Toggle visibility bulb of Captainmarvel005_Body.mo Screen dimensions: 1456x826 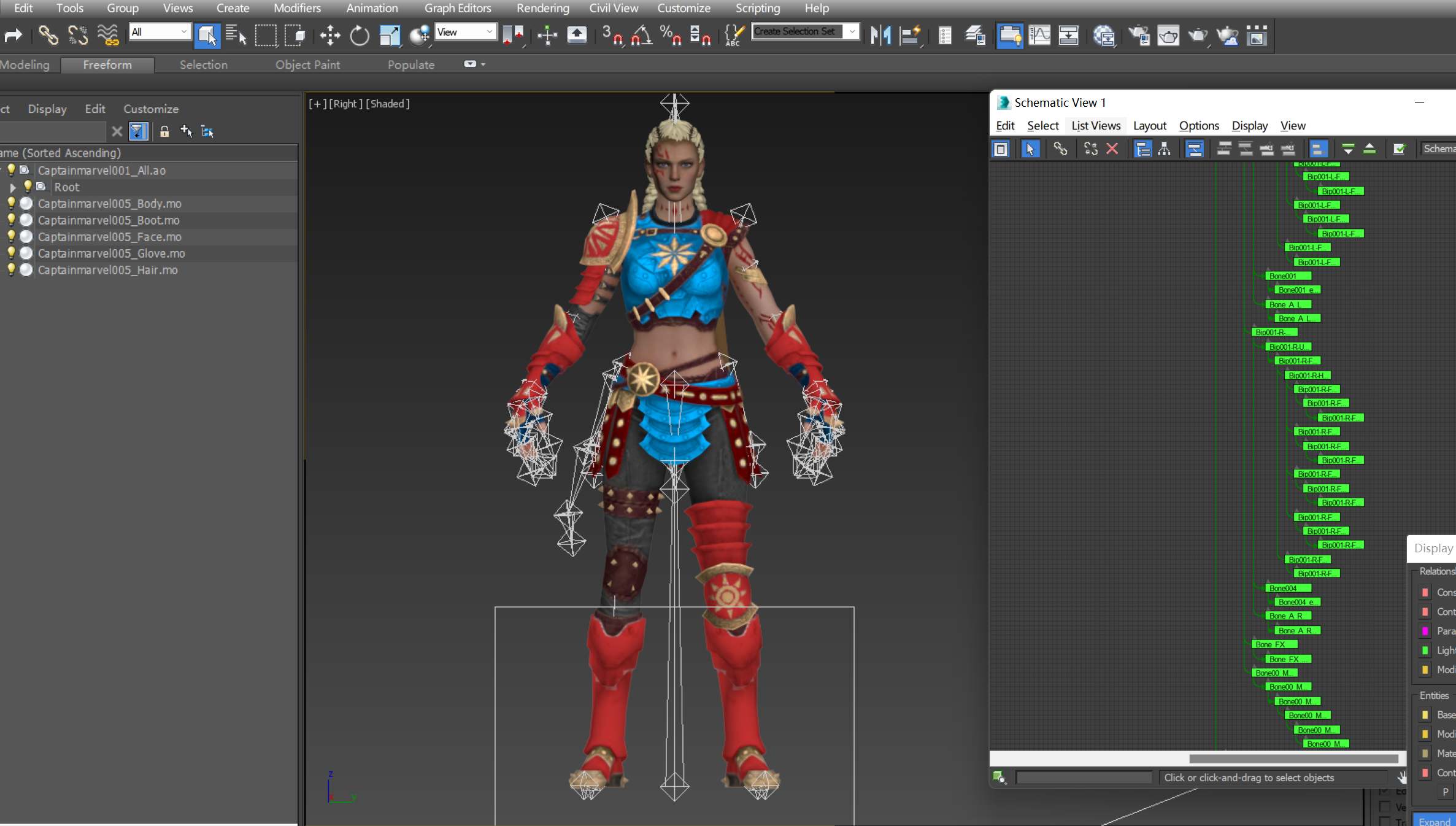11,203
